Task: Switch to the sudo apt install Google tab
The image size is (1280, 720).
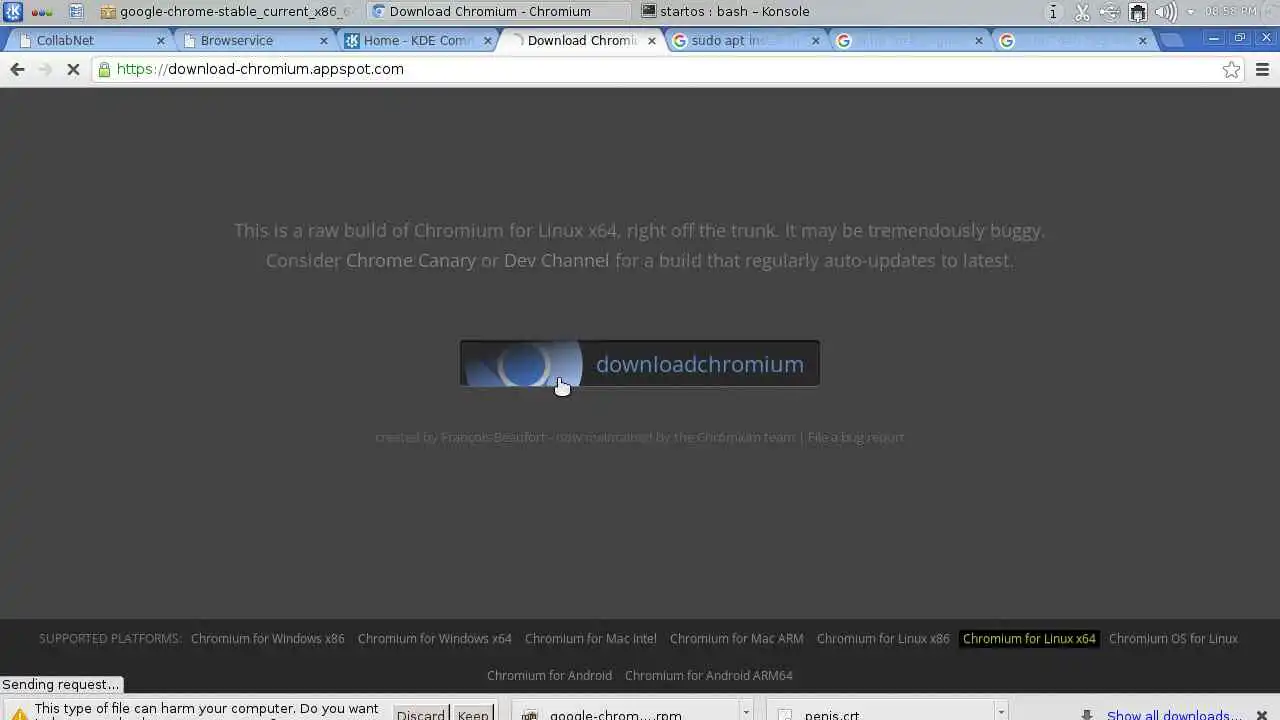Action: pyautogui.click(x=743, y=40)
